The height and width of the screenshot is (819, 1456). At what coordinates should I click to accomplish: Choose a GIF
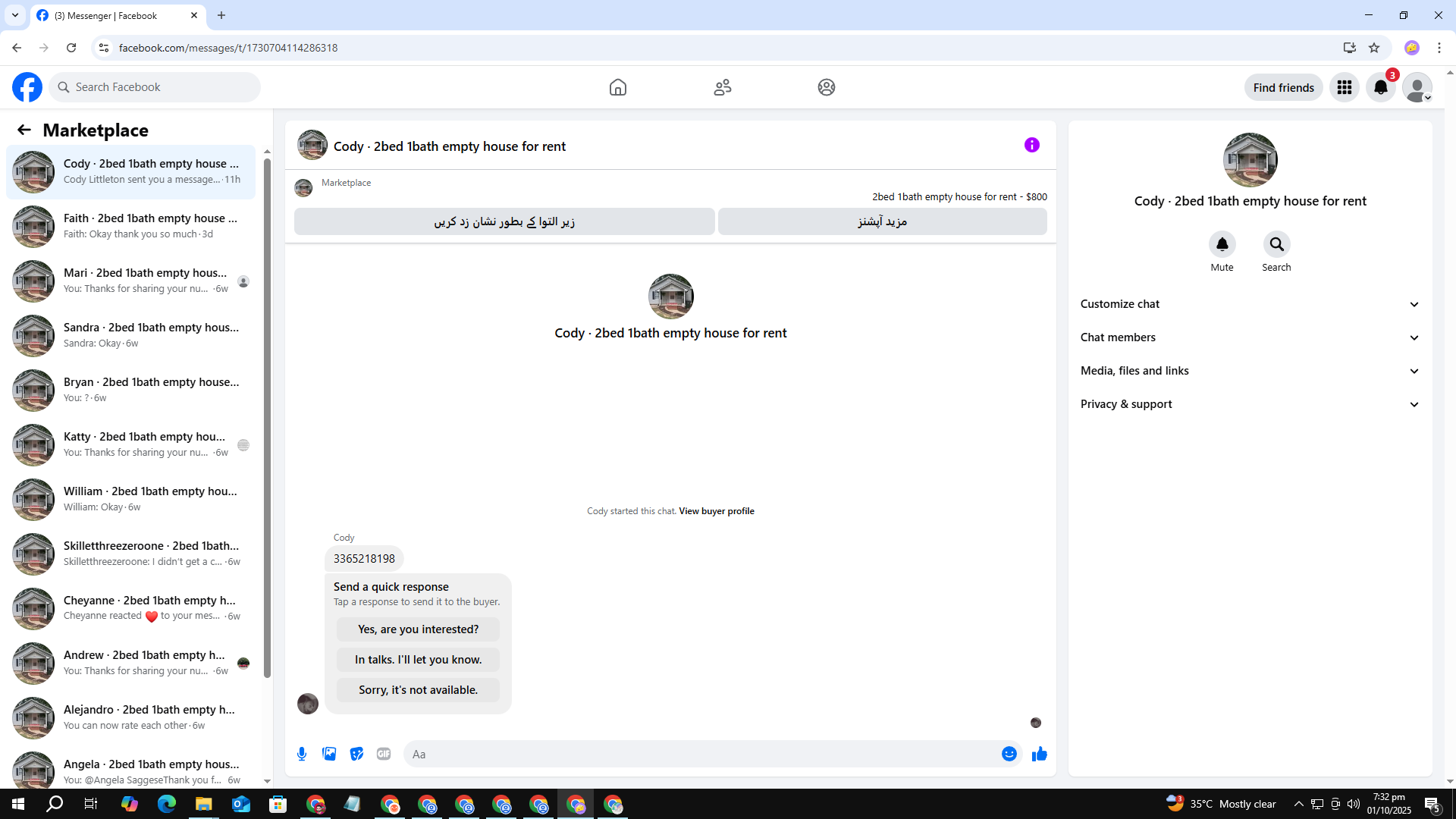click(x=384, y=754)
